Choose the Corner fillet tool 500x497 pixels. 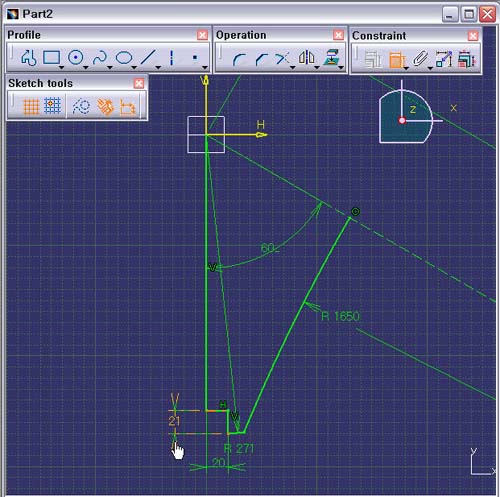pos(239,59)
